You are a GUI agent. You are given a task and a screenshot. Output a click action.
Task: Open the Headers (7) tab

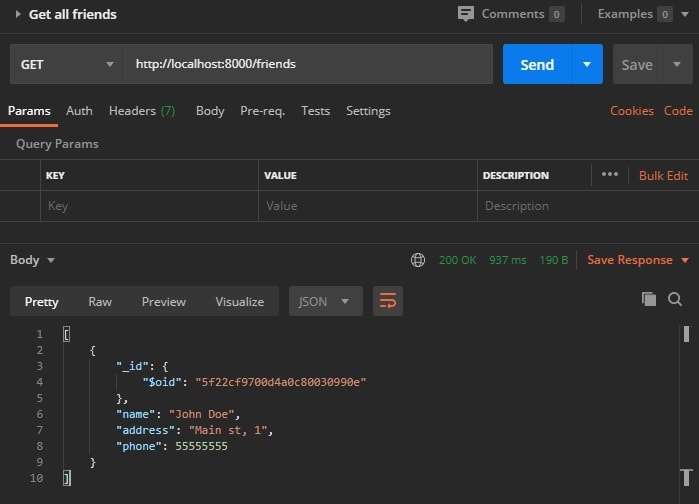(x=142, y=111)
